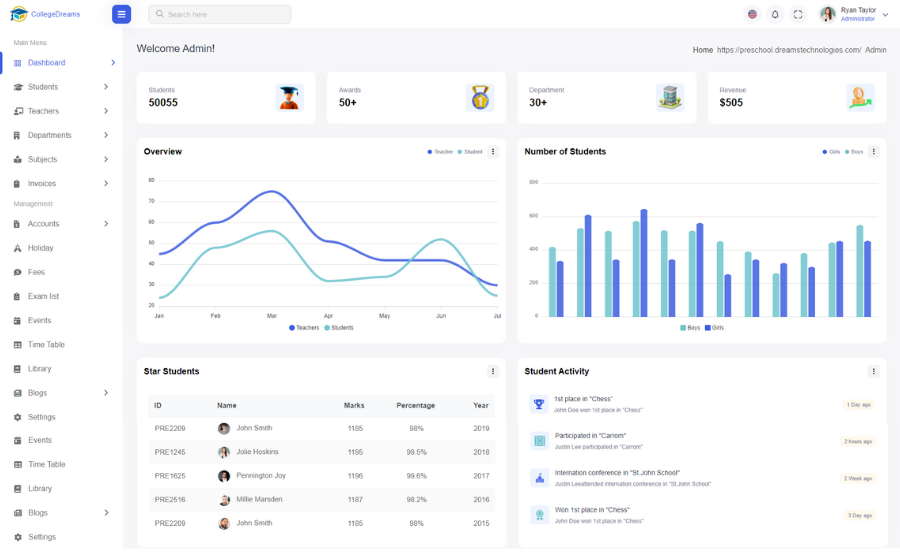This screenshot has height=554, width=900.
Task: Toggle Girls series in top legend
Action: (831, 152)
